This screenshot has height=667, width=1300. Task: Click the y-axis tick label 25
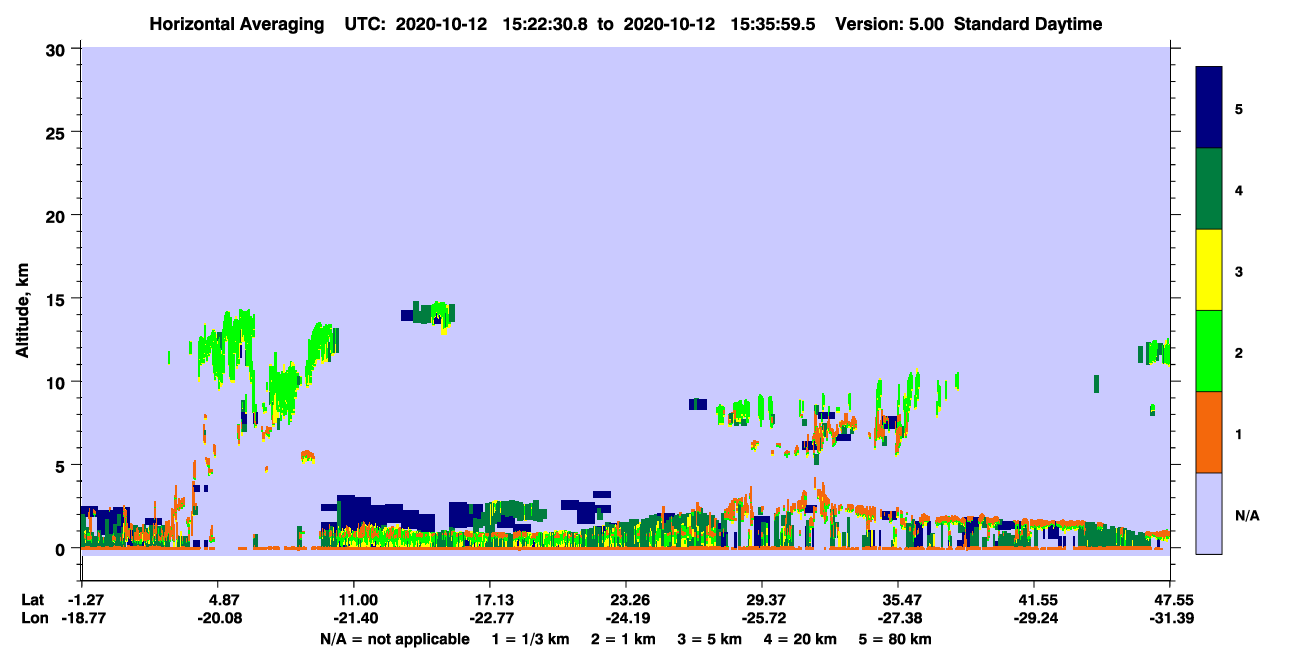(58, 132)
